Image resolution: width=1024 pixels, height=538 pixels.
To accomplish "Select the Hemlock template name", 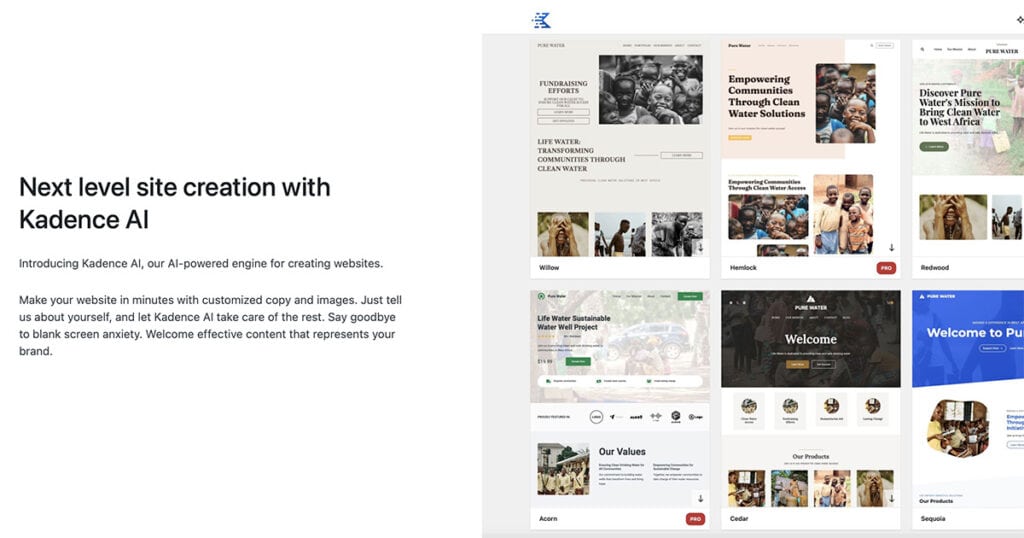I will tap(743, 268).
